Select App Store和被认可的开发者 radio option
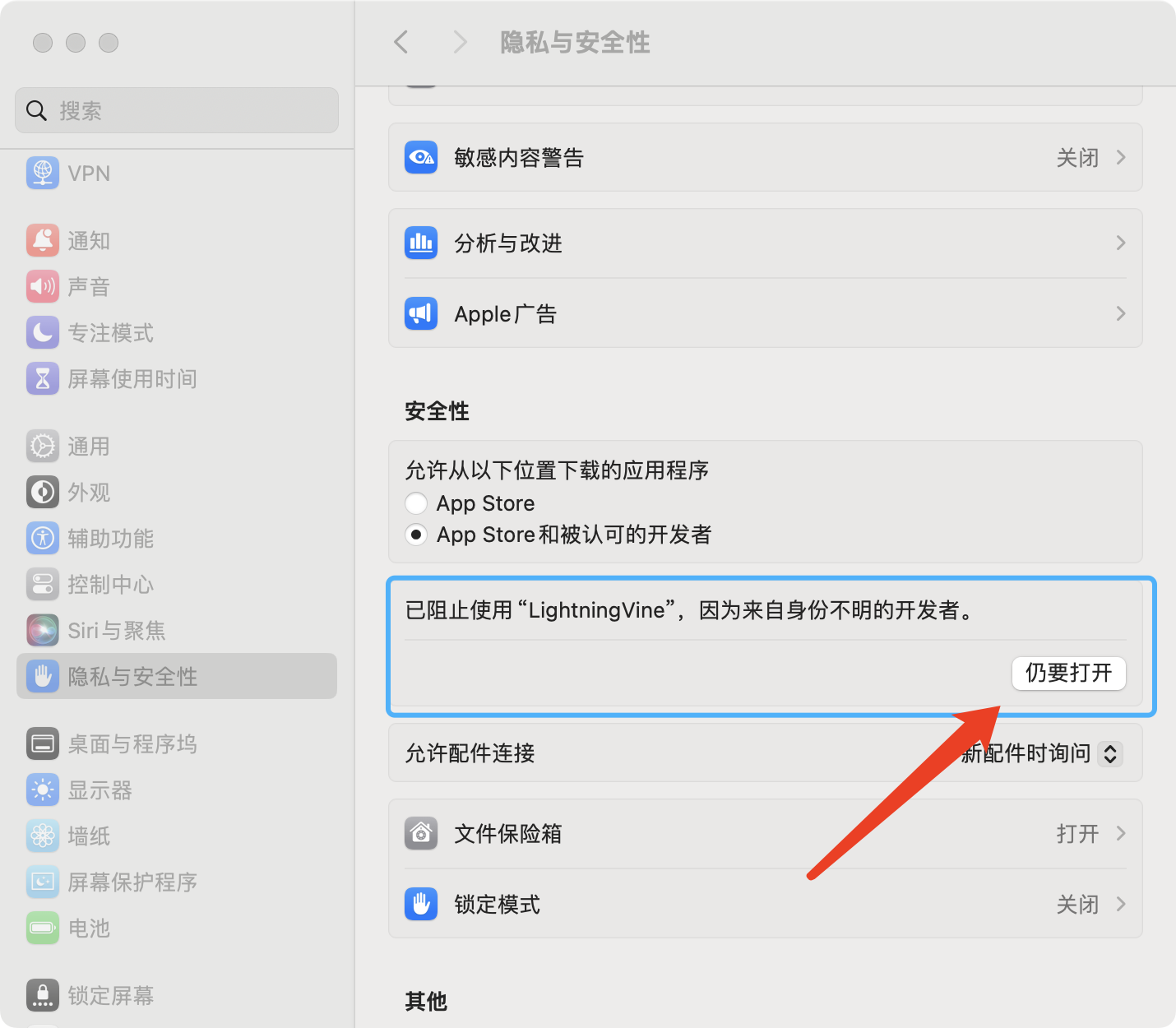 [416, 535]
